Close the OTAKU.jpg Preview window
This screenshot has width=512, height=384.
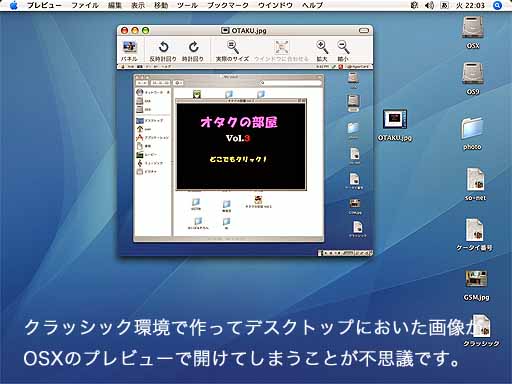pos(124,31)
